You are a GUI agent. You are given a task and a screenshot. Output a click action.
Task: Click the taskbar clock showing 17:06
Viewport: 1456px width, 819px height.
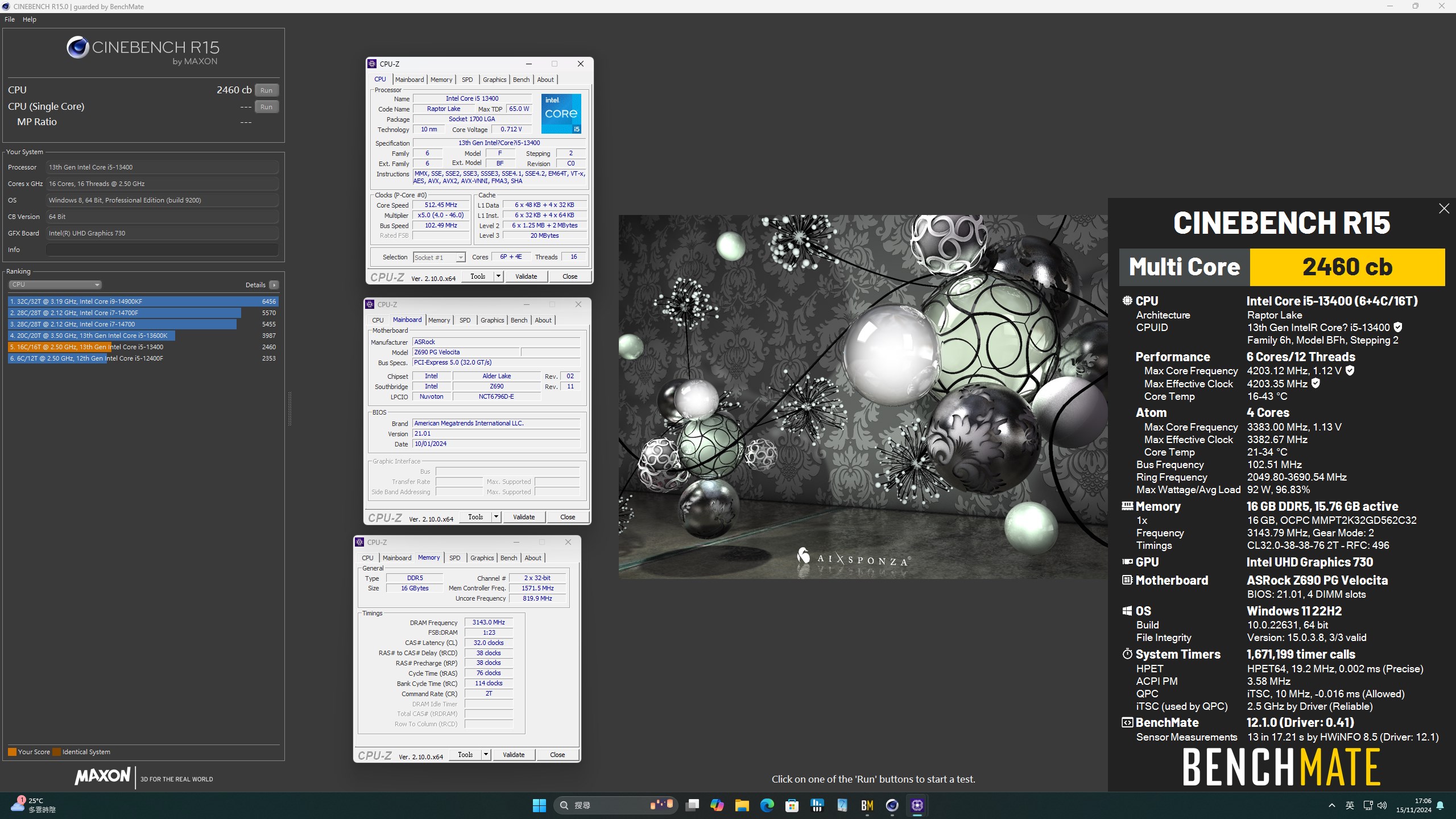click(1414, 805)
